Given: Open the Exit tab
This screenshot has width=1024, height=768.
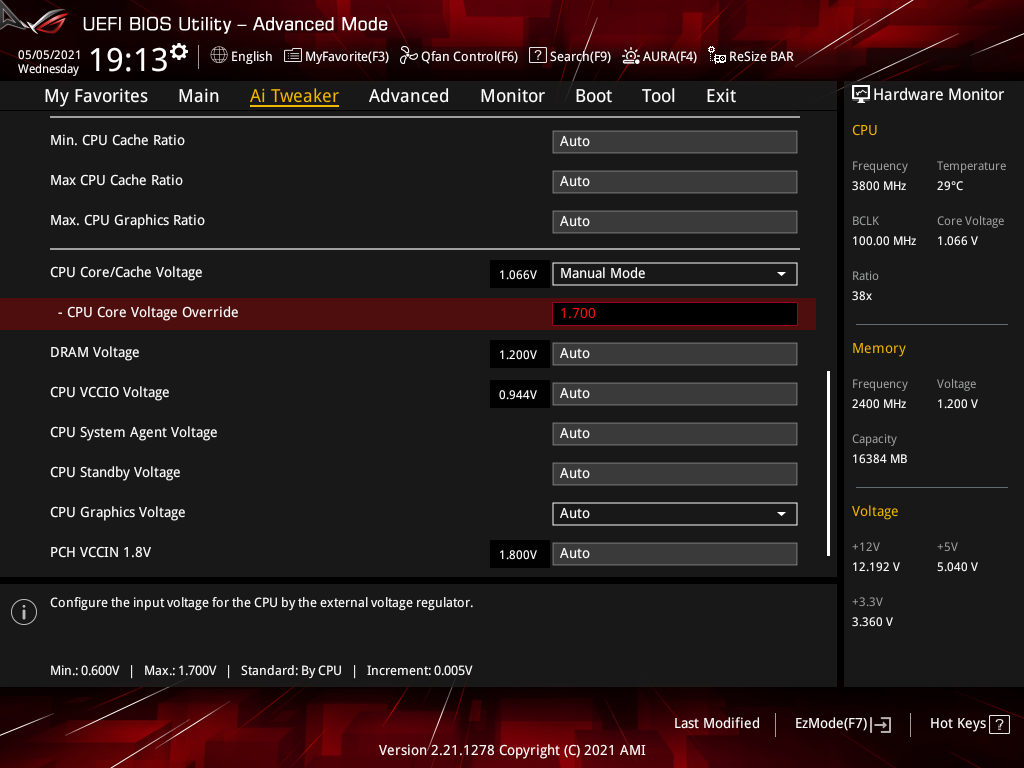Looking at the screenshot, I should 721,96.
